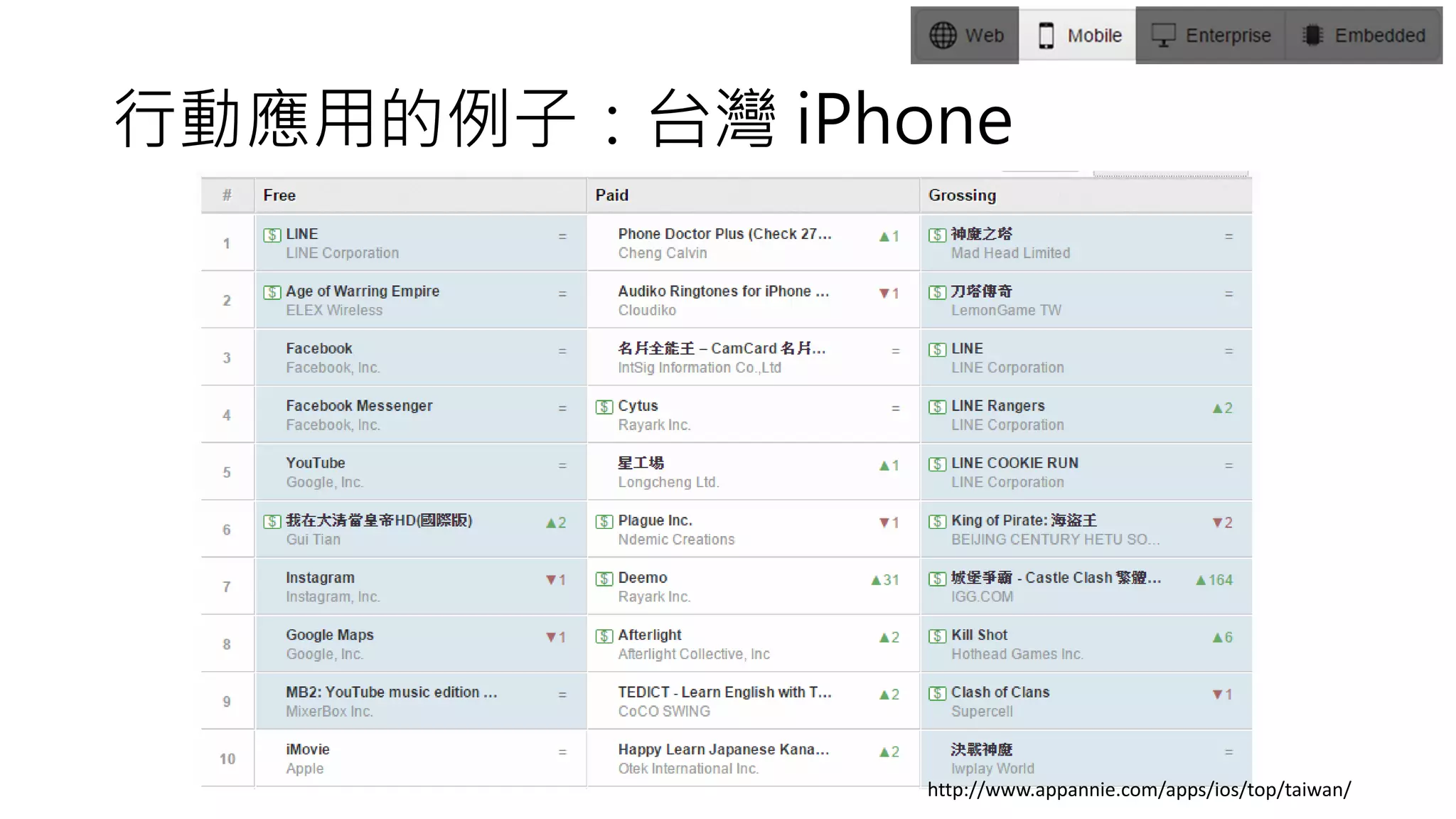
Task: Click publisher MixerBox Inc.
Action: click(329, 712)
